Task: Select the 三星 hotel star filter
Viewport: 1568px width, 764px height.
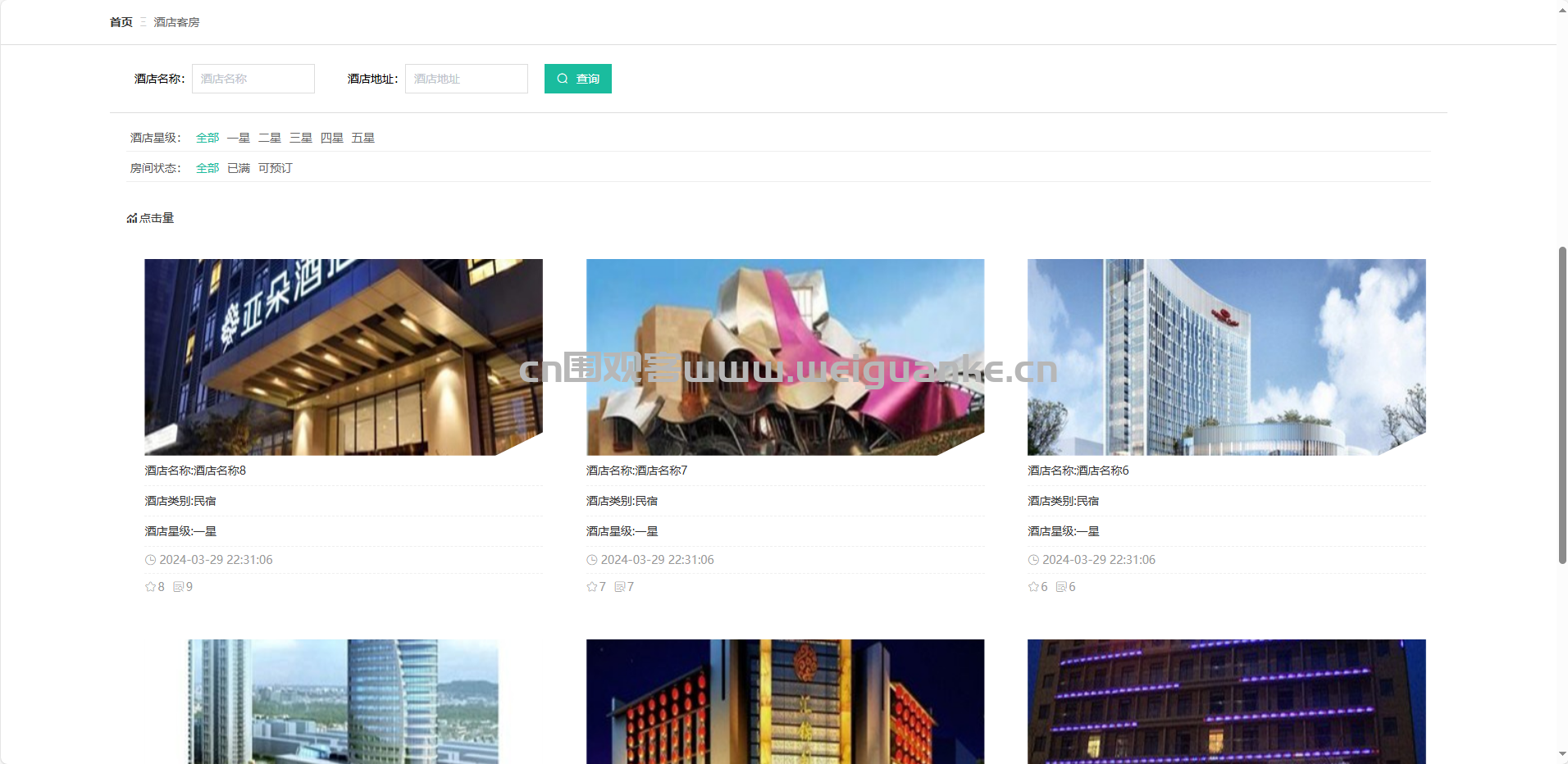Action: point(301,137)
